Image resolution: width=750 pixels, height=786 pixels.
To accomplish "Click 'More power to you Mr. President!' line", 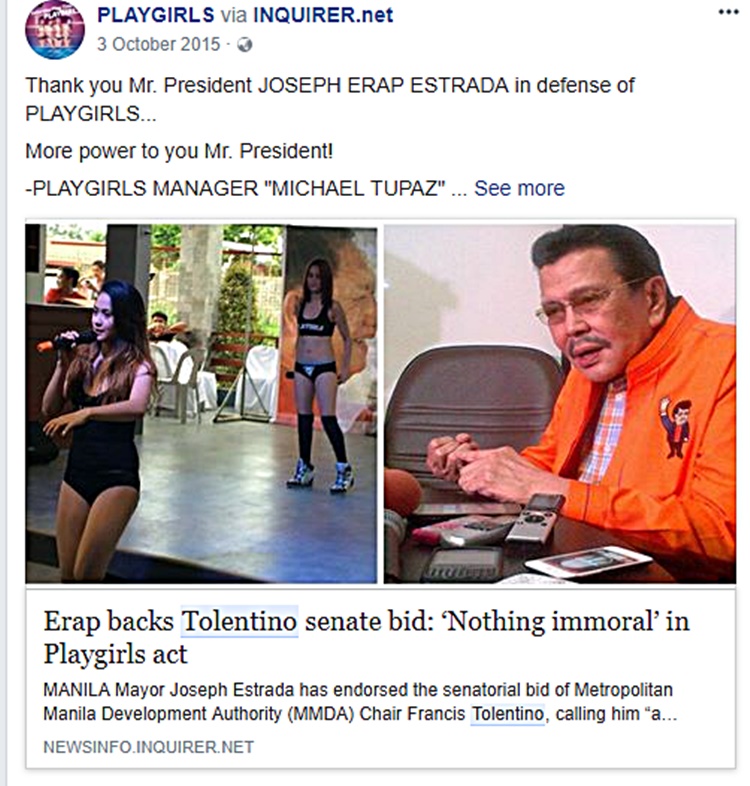I will [179, 151].
